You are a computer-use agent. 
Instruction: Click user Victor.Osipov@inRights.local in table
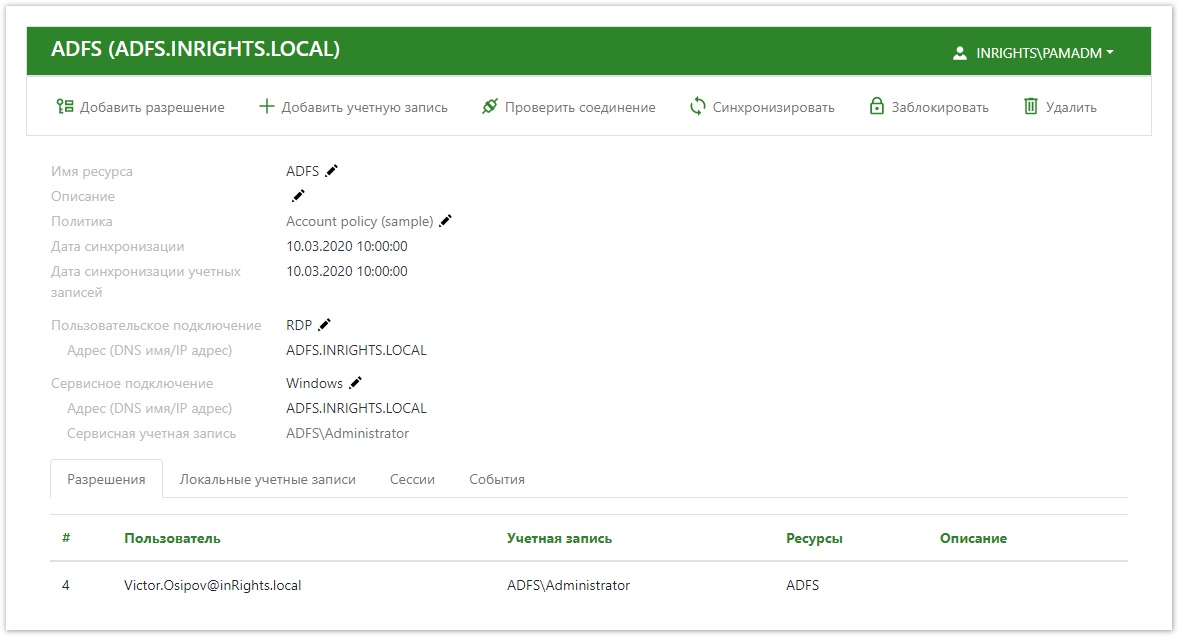(213, 585)
